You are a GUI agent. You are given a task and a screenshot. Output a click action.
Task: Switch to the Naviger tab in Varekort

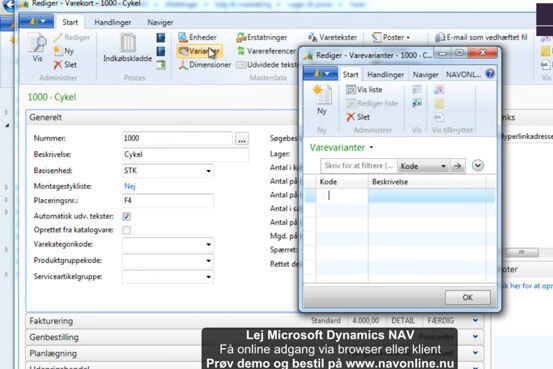[160, 22]
